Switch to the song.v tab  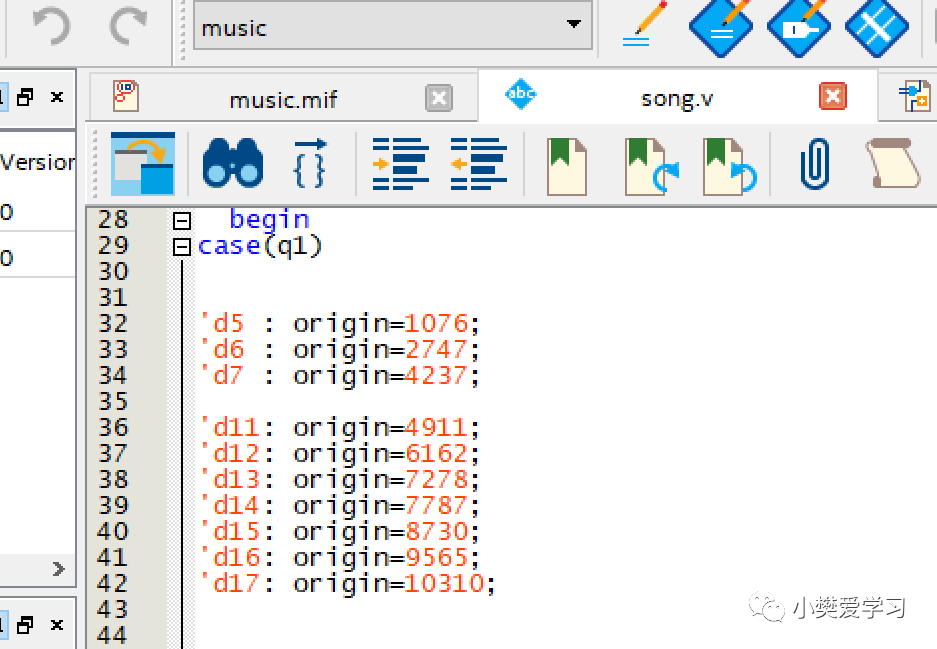676,98
